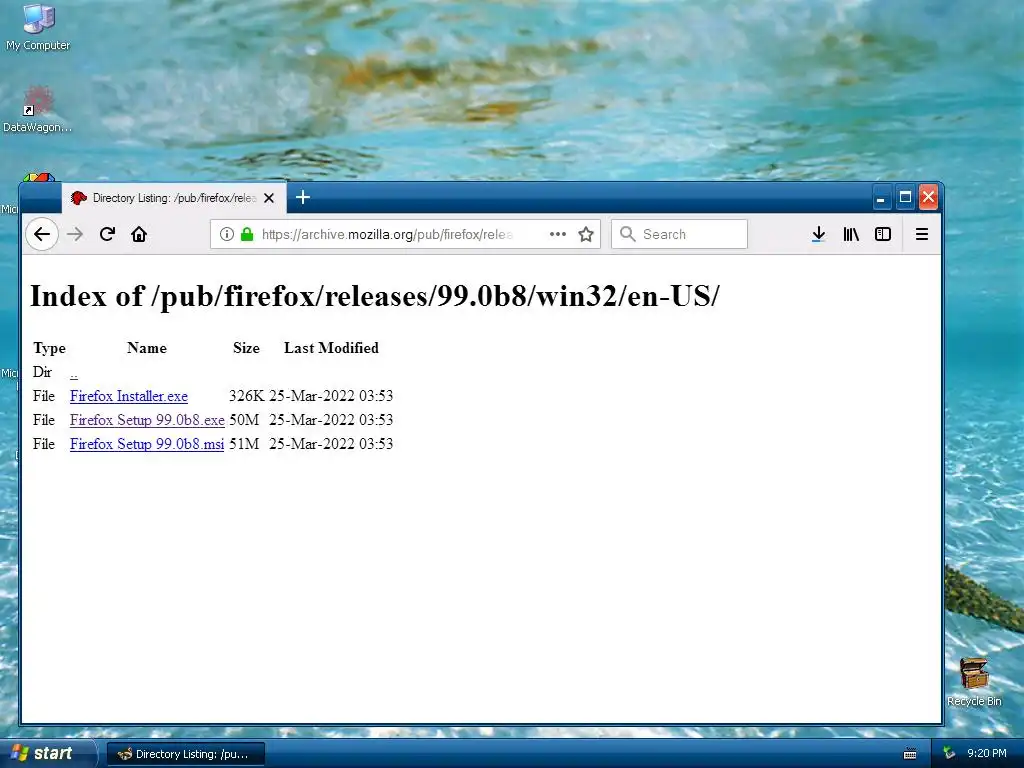Open page actions three-dots menu
Screen dimensions: 1024x768
coord(558,234)
